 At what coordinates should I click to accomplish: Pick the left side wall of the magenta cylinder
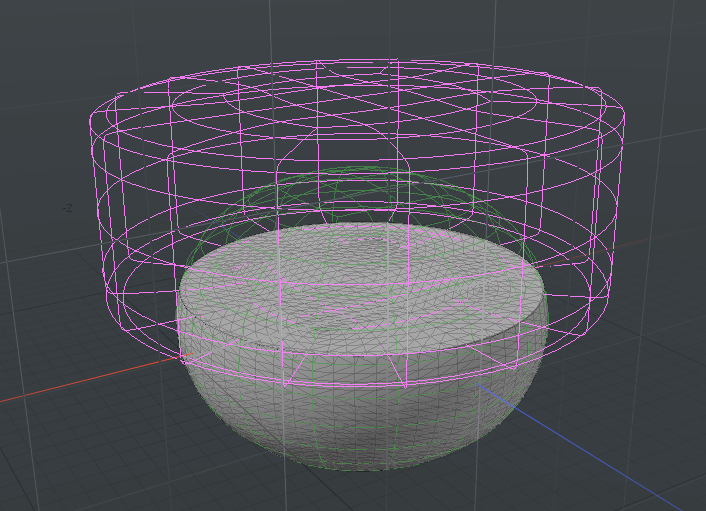coord(102,220)
